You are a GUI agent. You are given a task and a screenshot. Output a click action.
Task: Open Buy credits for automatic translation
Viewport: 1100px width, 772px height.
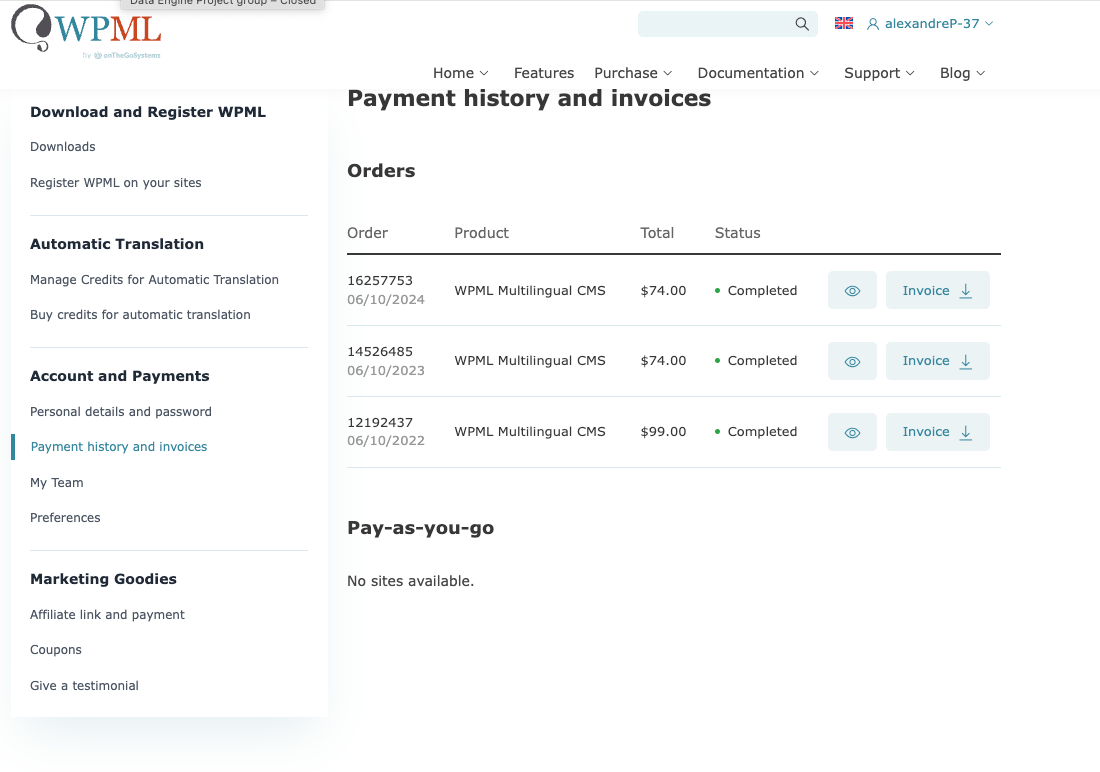tap(140, 314)
